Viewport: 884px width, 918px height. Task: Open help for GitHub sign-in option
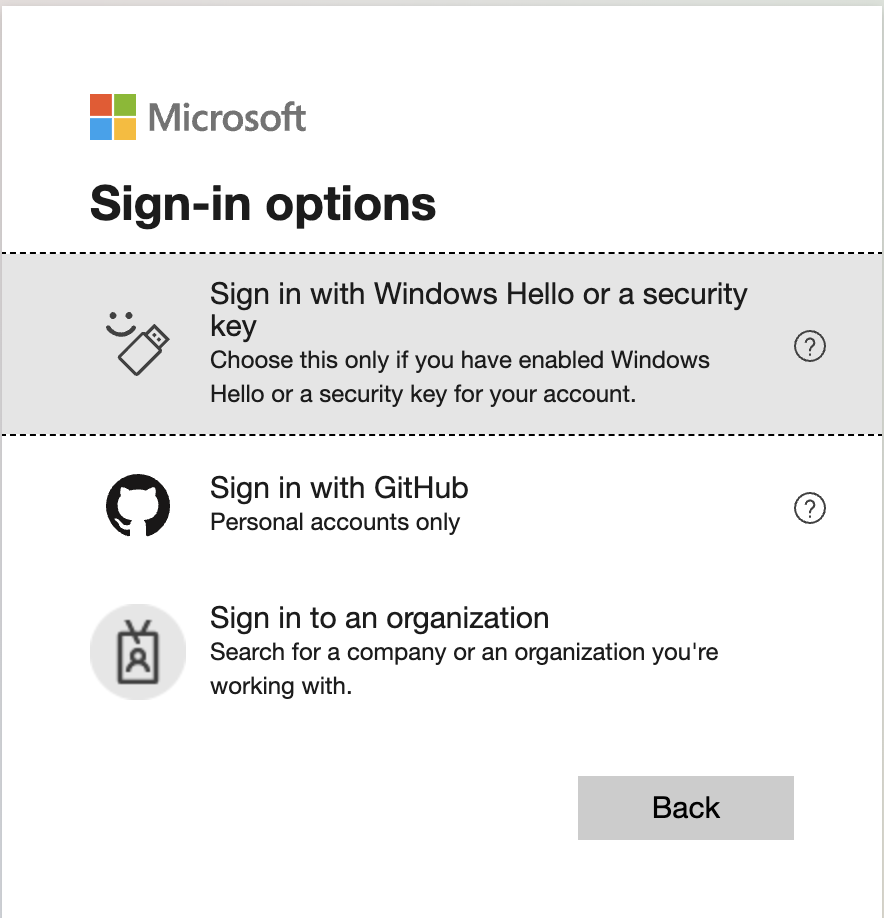[x=809, y=509]
